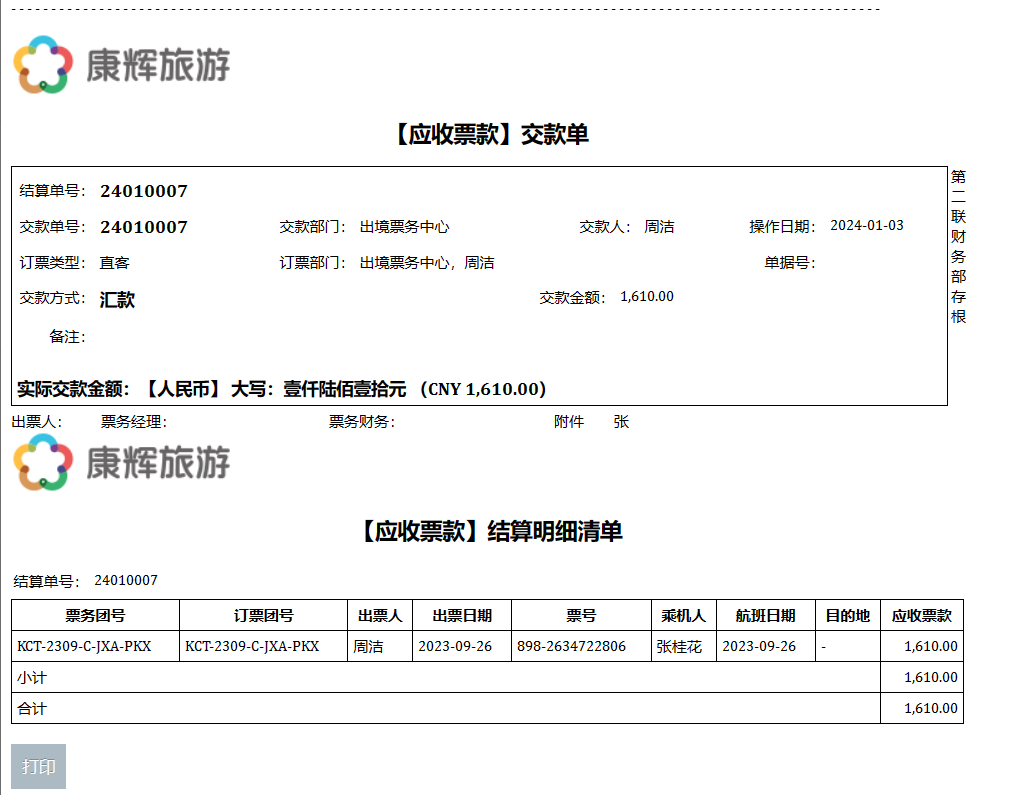Click the top 康辉旅游 logo icon
Image resolution: width=1017 pixels, height=795 pixels.
pyautogui.click(x=42, y=65)
